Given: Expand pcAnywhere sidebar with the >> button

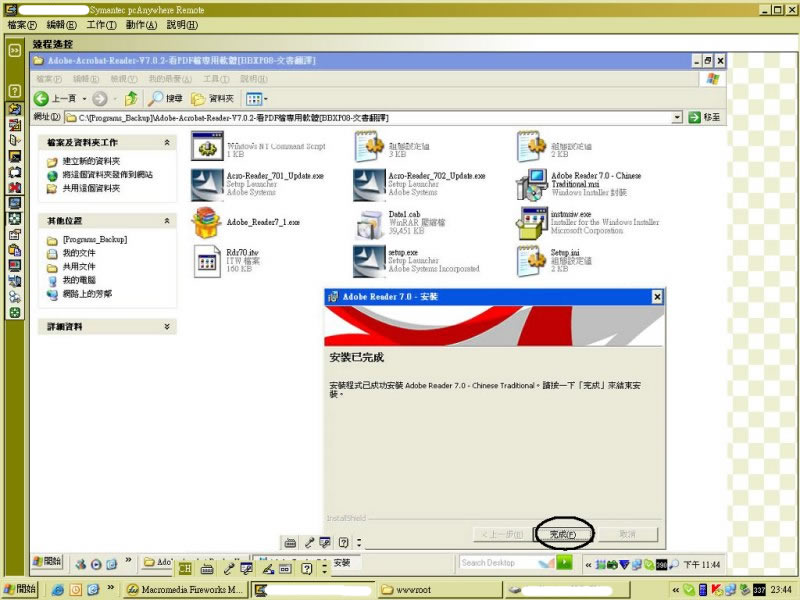Looking at the screenshot, I should [15, 50].
